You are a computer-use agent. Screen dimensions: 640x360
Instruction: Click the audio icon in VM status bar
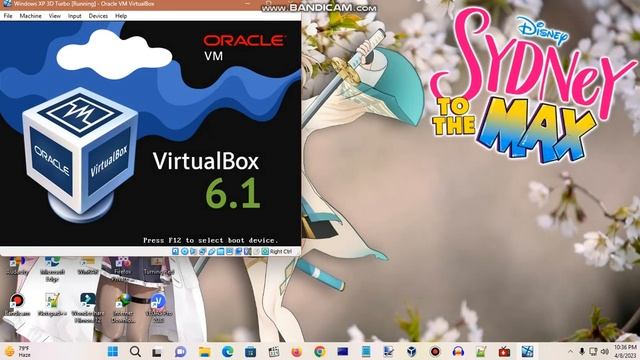point(193,251)
